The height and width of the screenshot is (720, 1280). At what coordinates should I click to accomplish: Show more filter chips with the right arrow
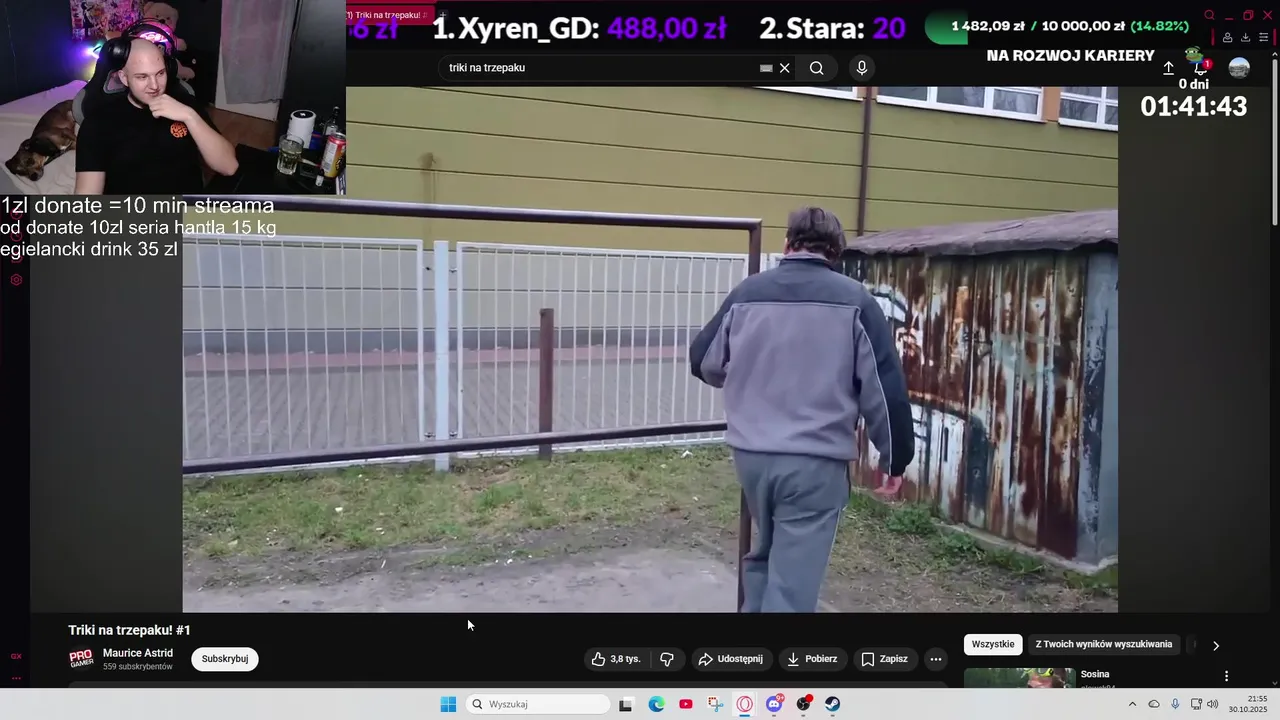pos(1216,645)
